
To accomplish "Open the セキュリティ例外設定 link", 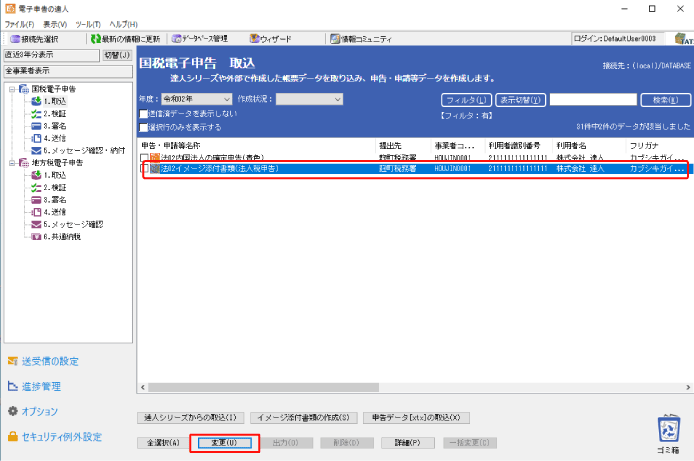I will tap(62, 437).
